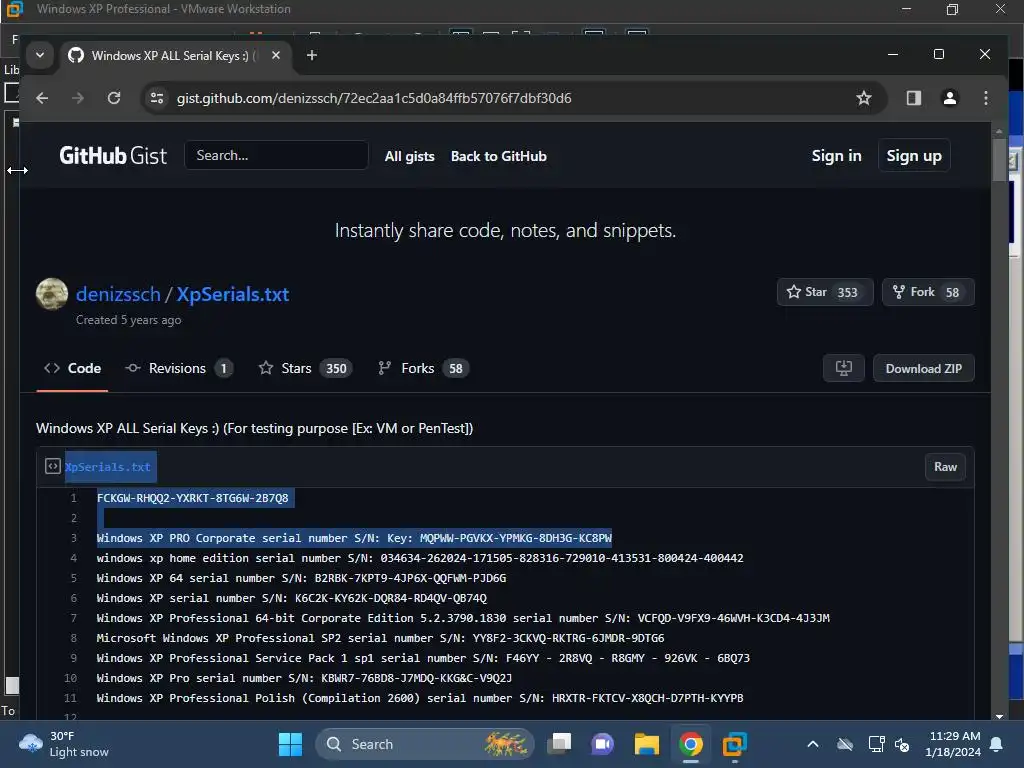Open the XpSerials.txt gist title link

pos(232,295)
